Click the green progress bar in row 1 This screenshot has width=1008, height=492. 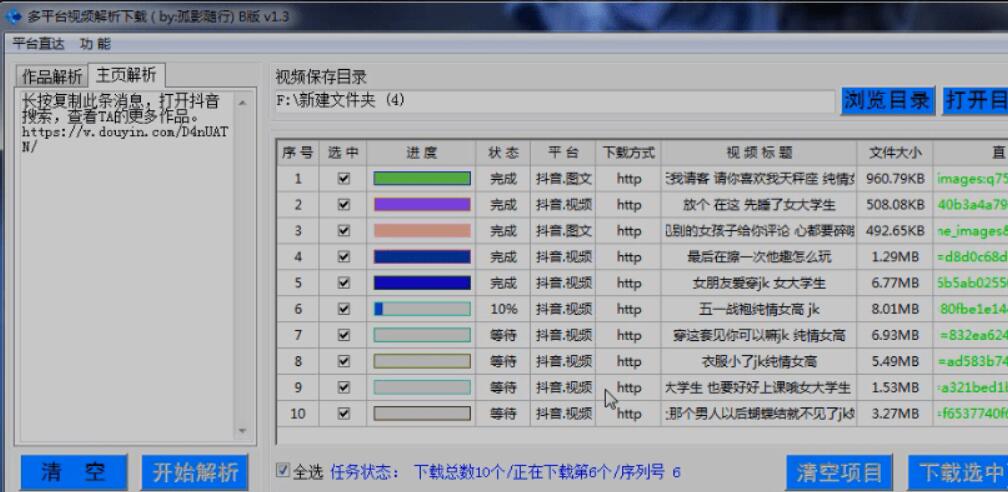(x=422, y=179)
